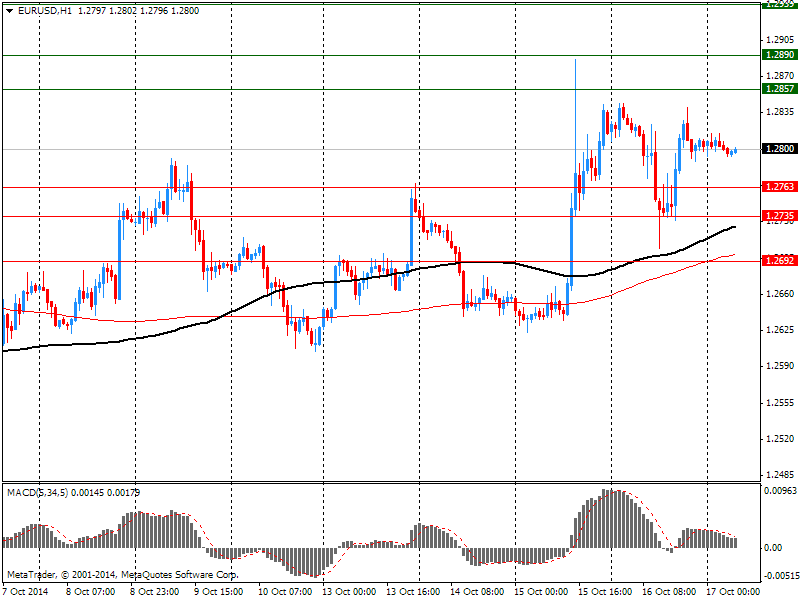Open the chart menu triangle beside EURUSD,H1
Viewport: 800px width, 600px height.
(9, 11)
